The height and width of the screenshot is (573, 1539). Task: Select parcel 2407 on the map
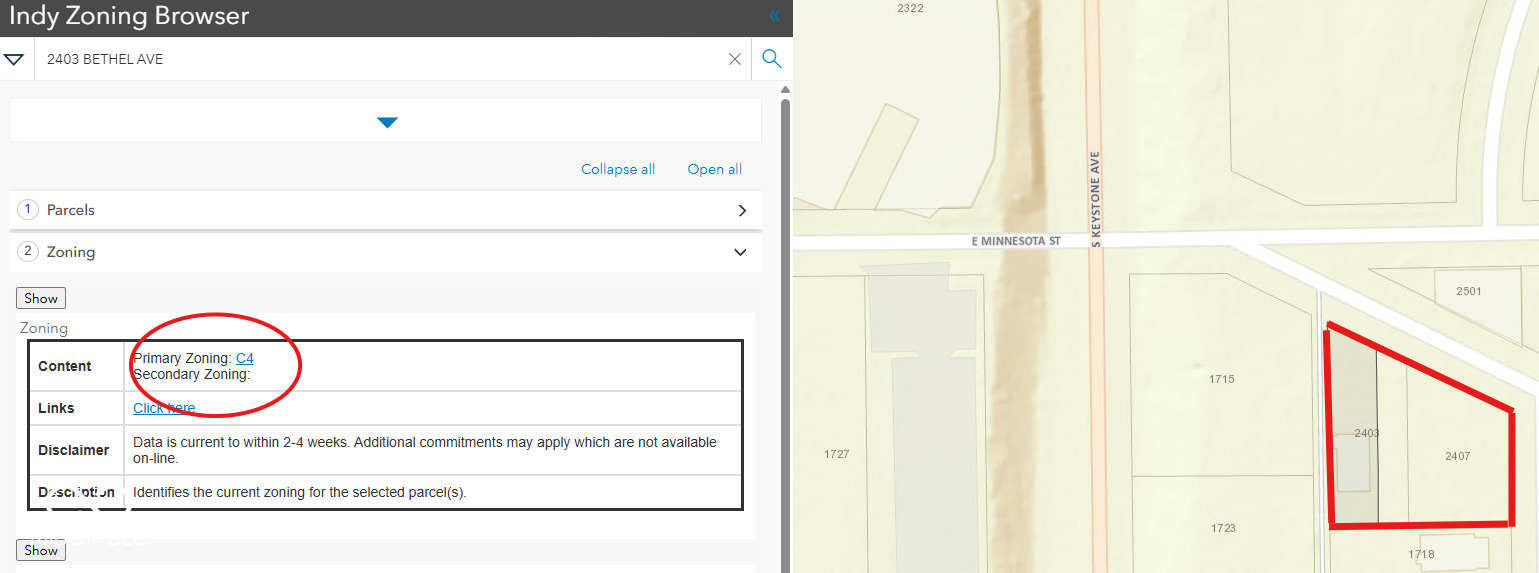(1457, 455)
